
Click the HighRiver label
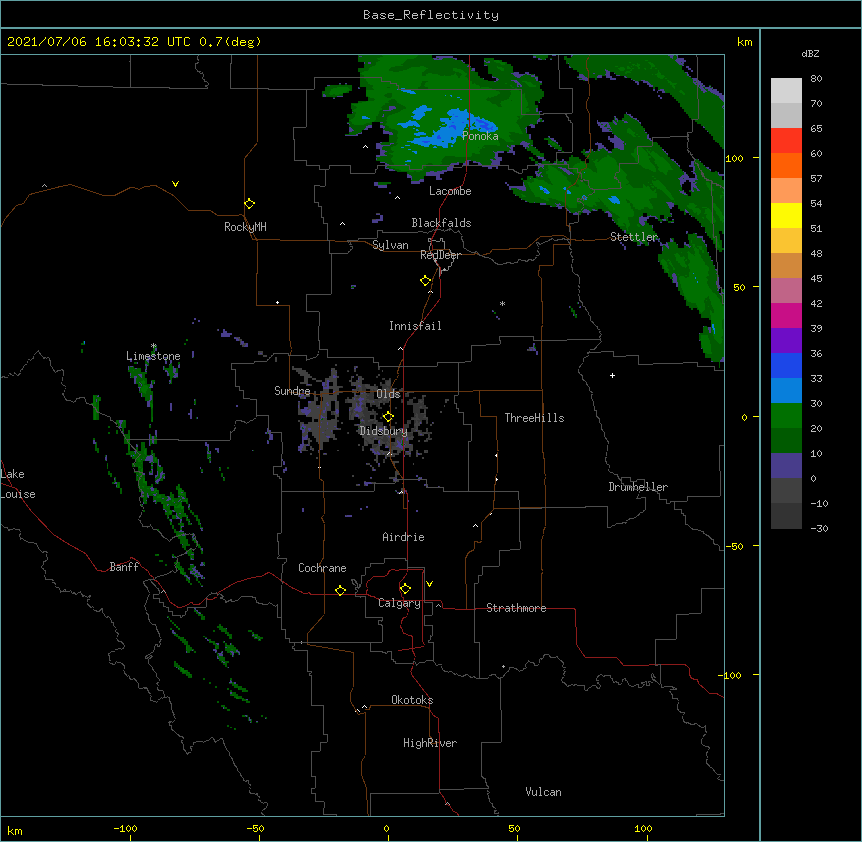tap(430, 743)
